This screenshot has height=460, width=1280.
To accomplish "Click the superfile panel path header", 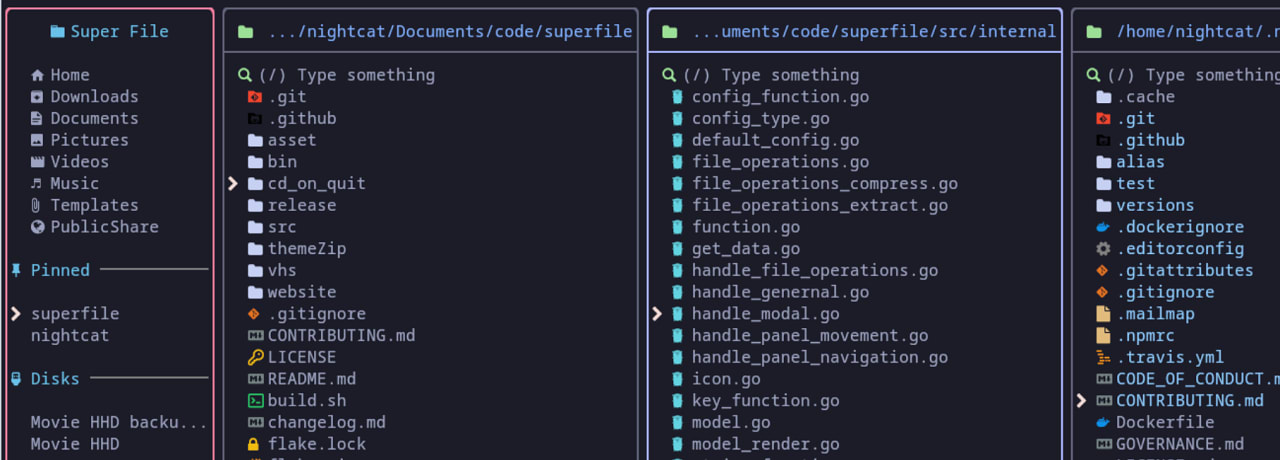I will 450,32.
